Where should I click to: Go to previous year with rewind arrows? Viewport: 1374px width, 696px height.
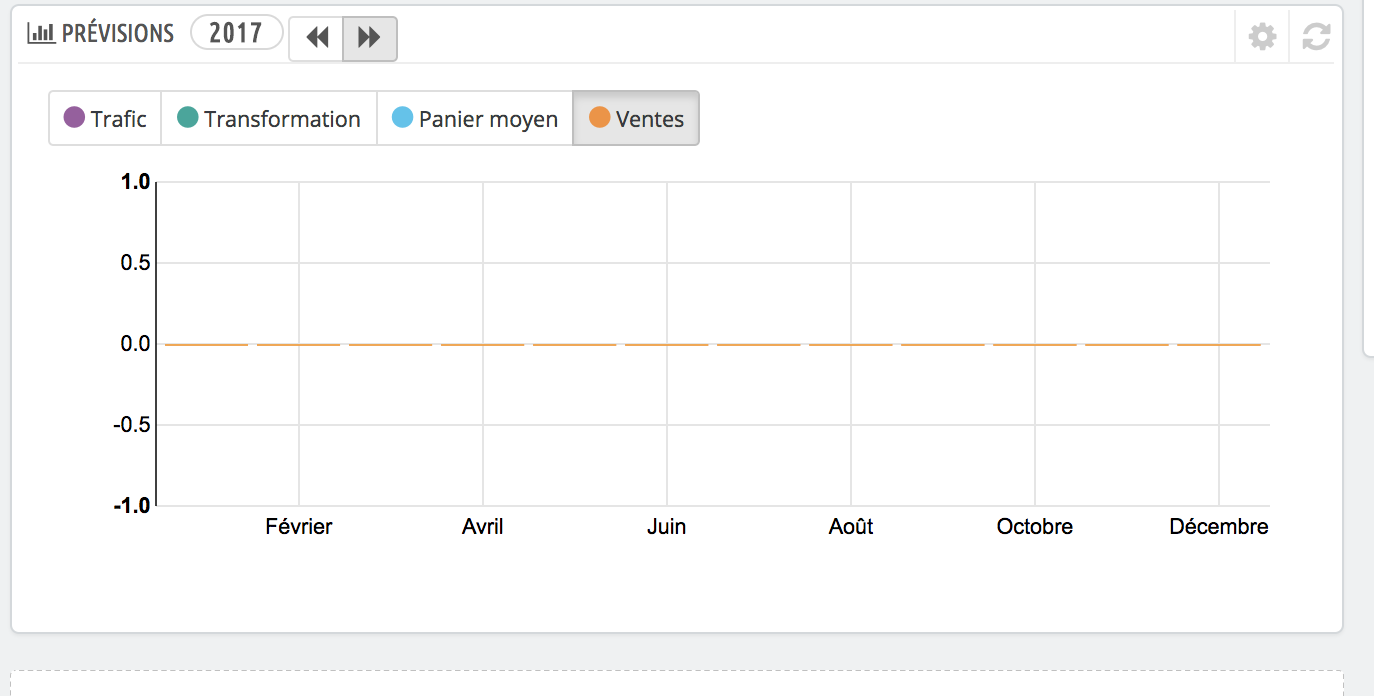tap(317, 38)
